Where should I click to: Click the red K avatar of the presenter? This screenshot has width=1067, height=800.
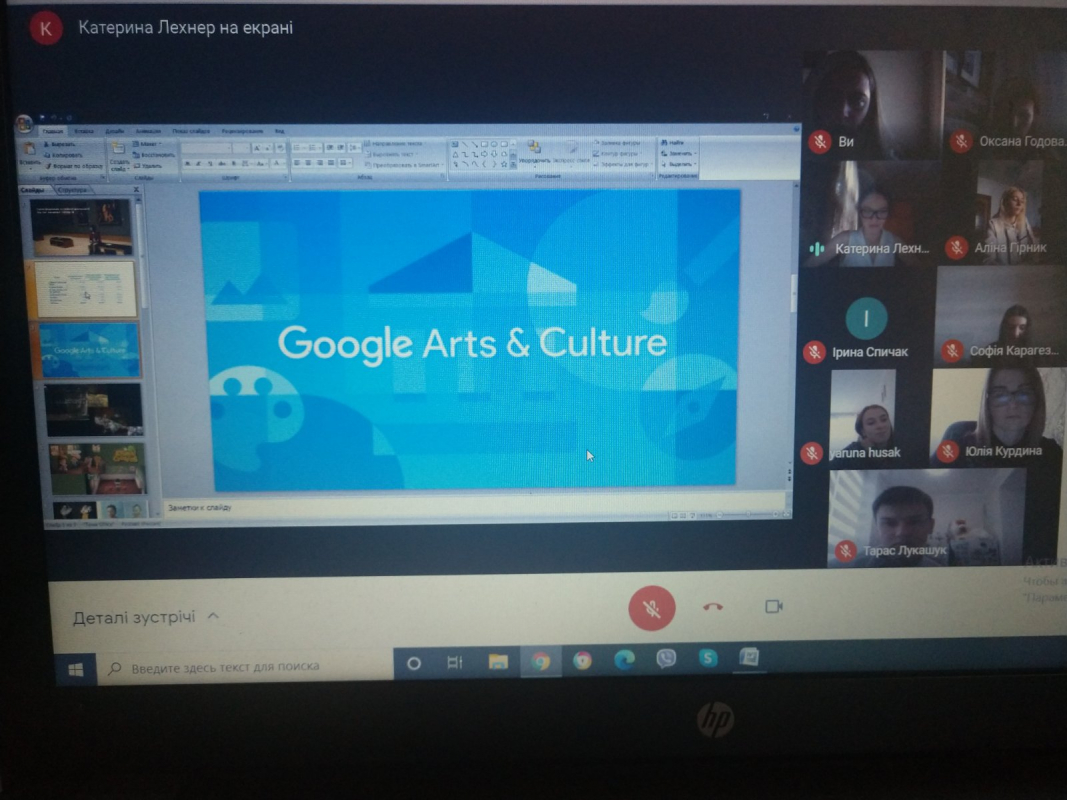point(46,29)
